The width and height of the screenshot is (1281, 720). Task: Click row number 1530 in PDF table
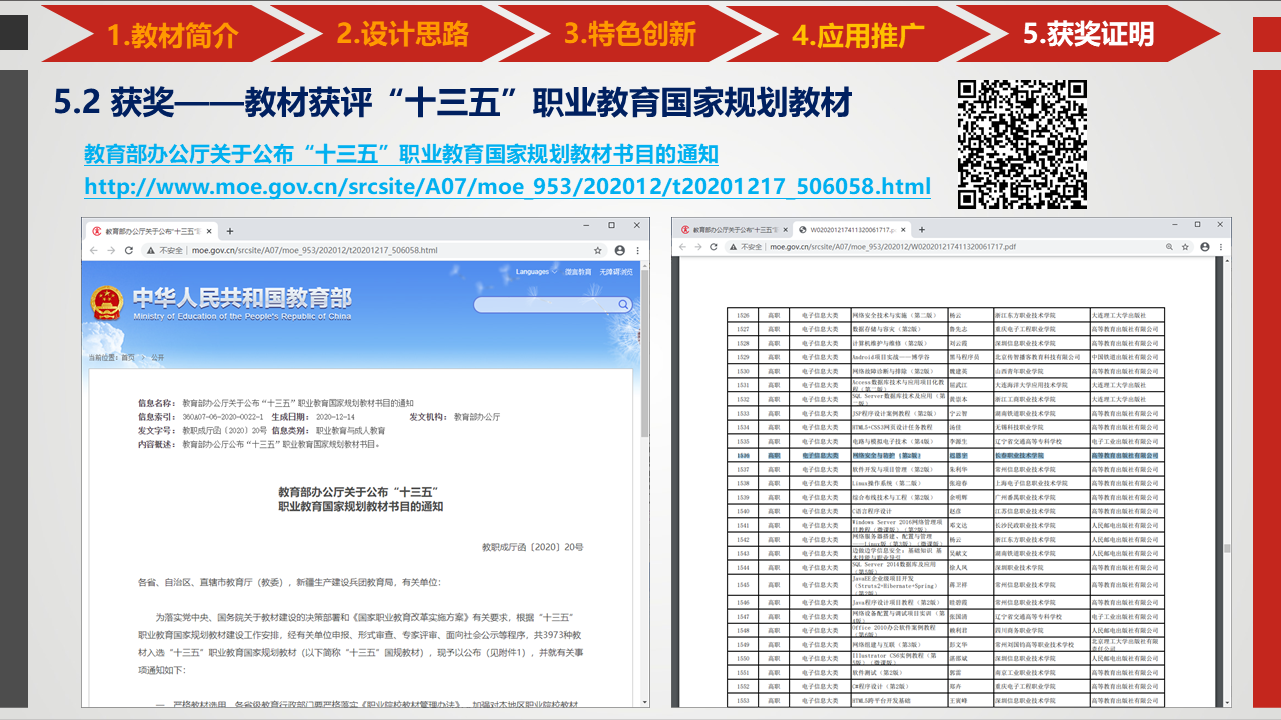pyautogui.click(x=743, y=371)
